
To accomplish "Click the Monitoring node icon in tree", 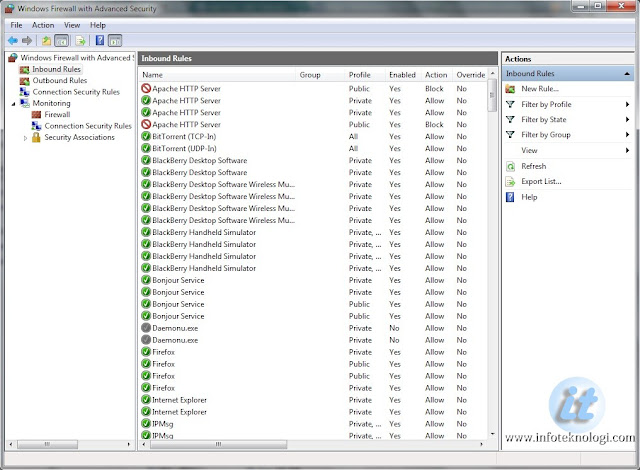I will coord(25,103).
